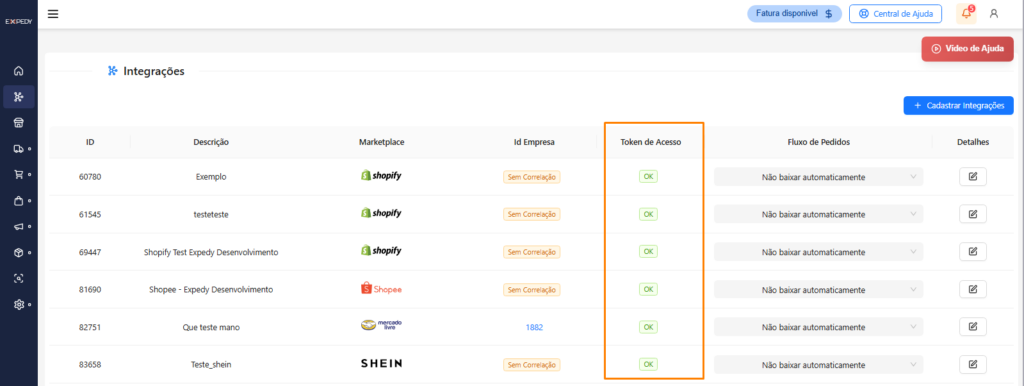
Task: Select ID cell 61545
Action: [90, 214]
